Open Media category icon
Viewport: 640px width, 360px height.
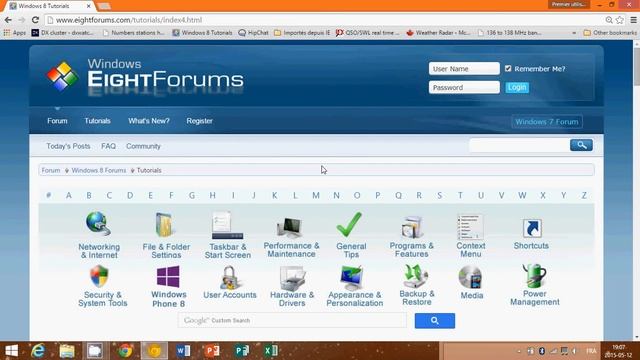tap(471, 277)
